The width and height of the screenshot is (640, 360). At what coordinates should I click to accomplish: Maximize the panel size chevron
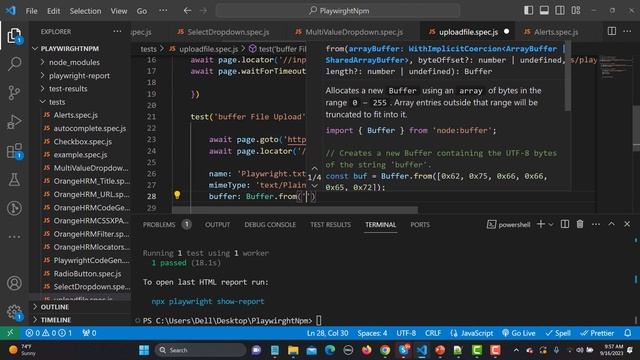point(611,224)
